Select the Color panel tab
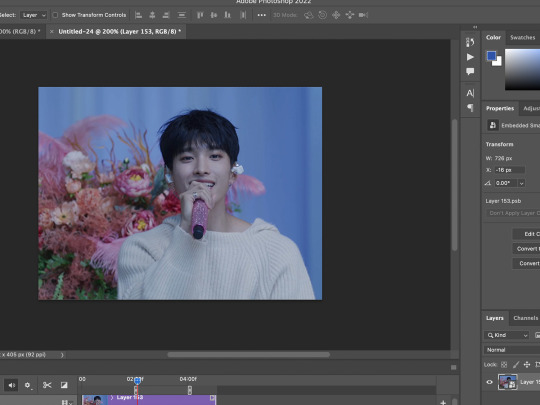Screen dimensions: 540x405 click(x=493, y=38)
